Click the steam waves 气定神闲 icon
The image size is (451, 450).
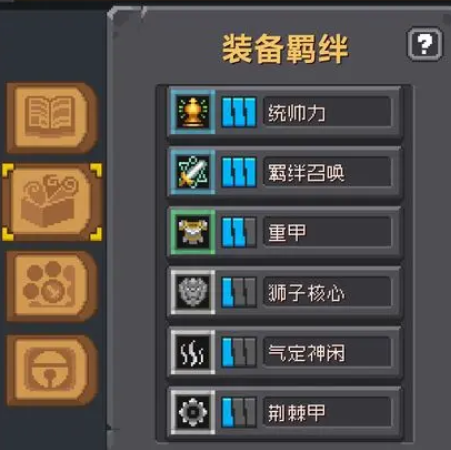click(x=193, y=352)
